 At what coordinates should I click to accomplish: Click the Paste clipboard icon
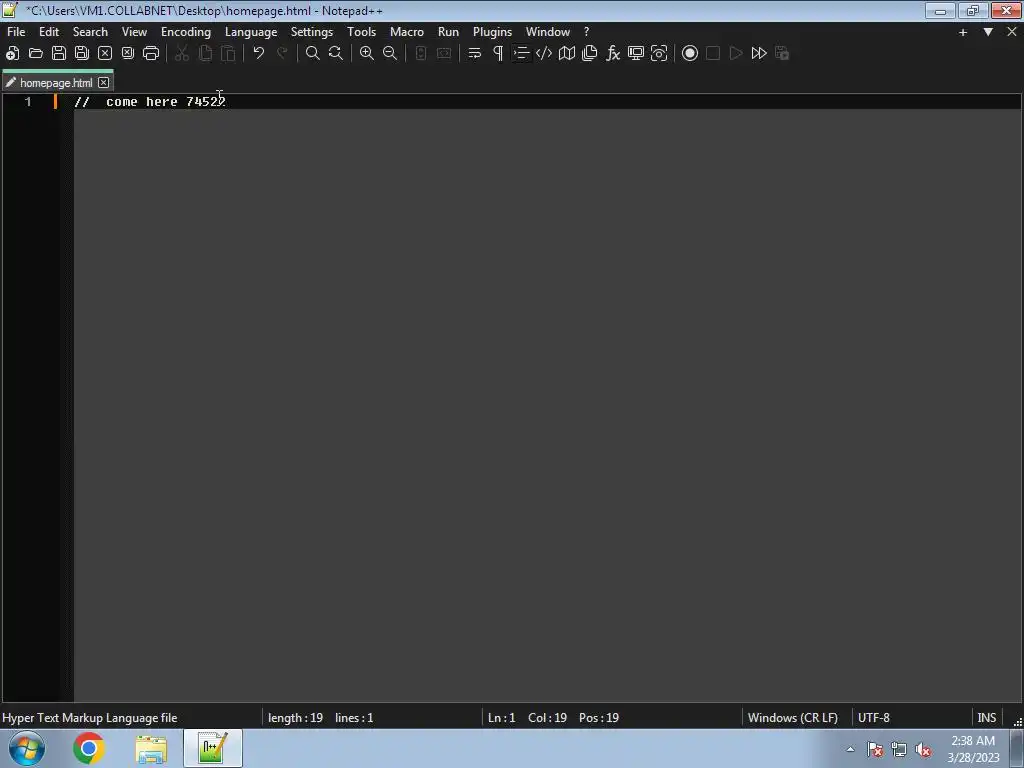pyautogui.click(x=228, y=54)
